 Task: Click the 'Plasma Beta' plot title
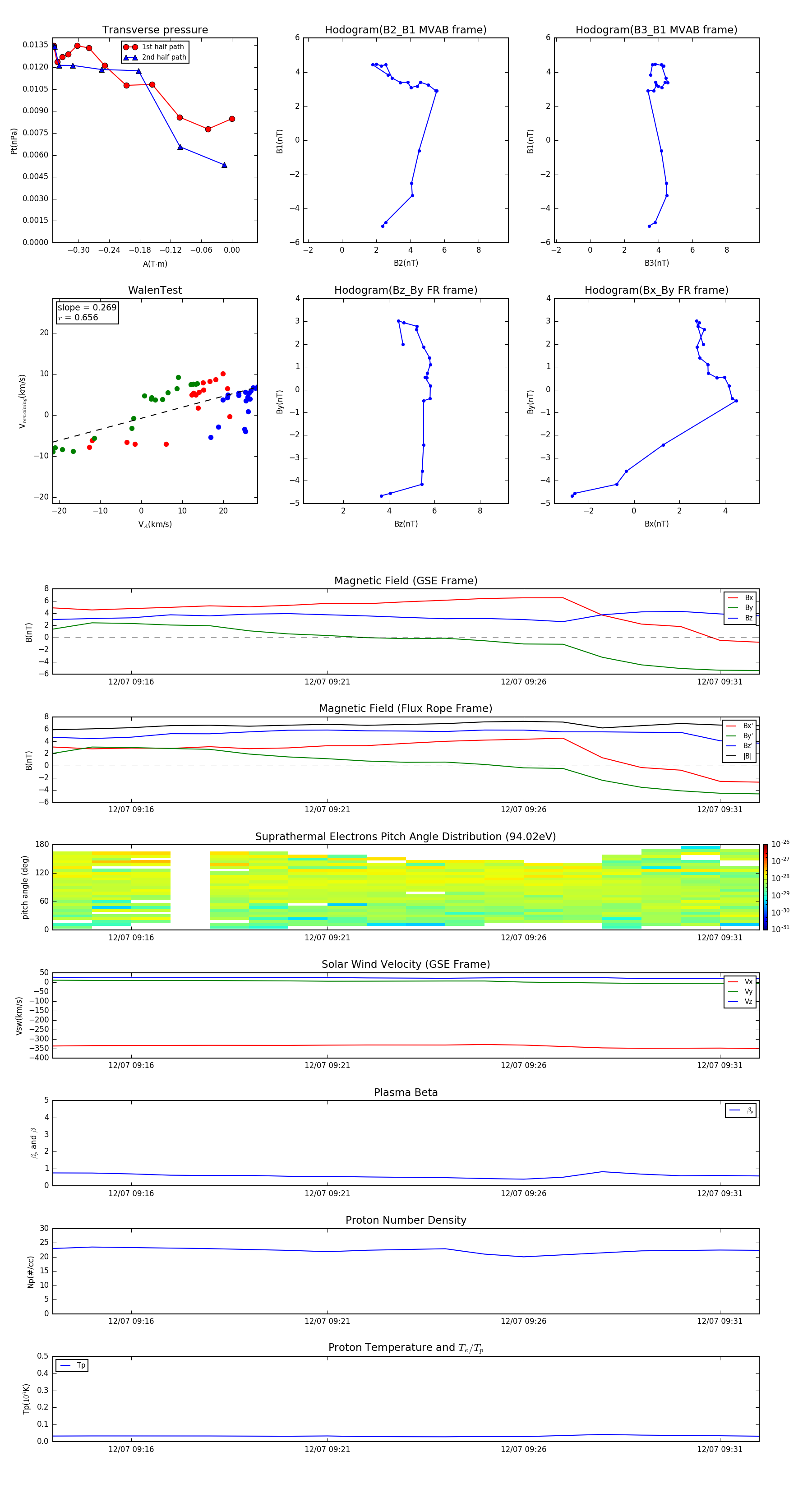(x=406, y=1093)
